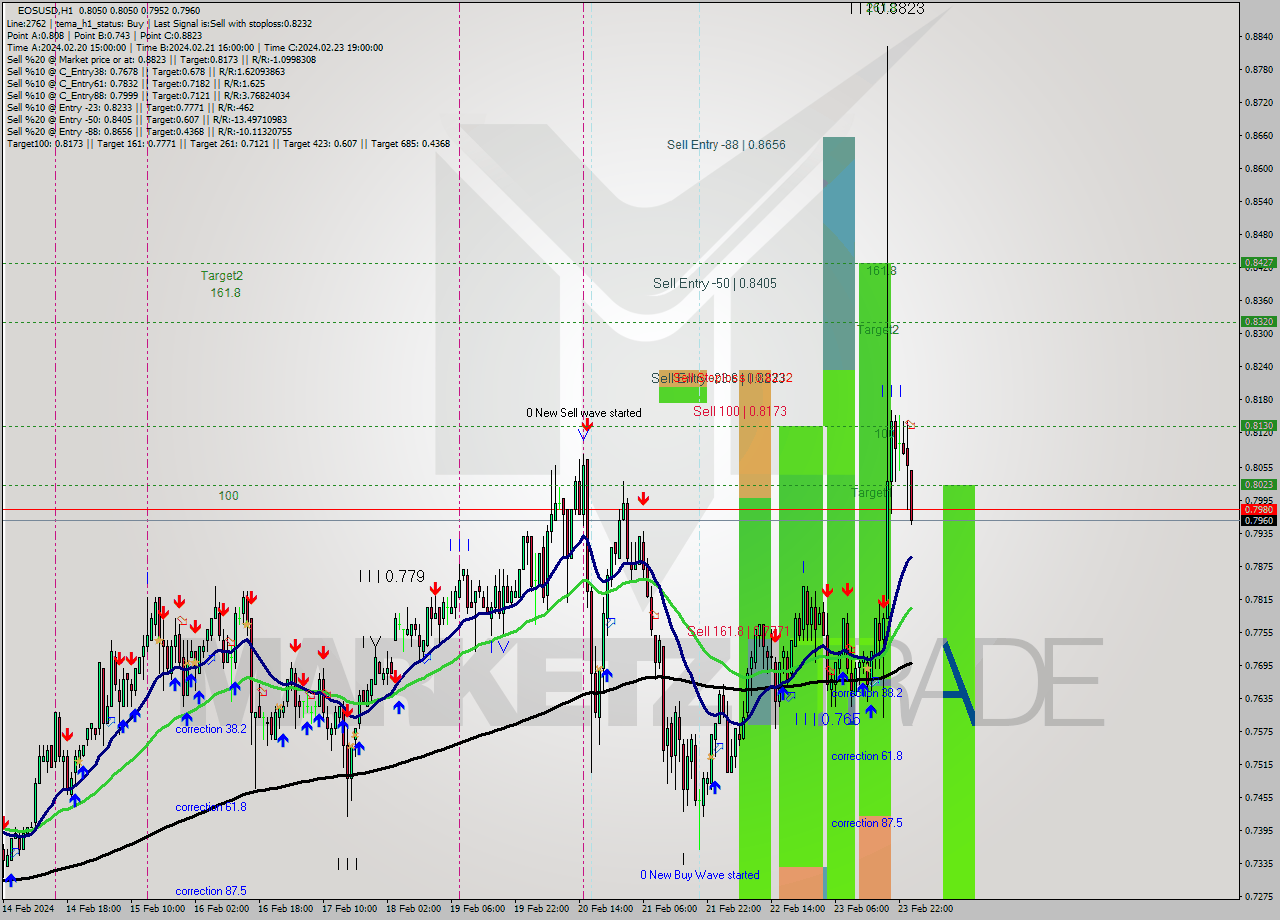This screenshot has width=1280, height=920.
Task: Click the '0 New Sell wave started' label
Action: pyautogui.click(x=584, y=413)
